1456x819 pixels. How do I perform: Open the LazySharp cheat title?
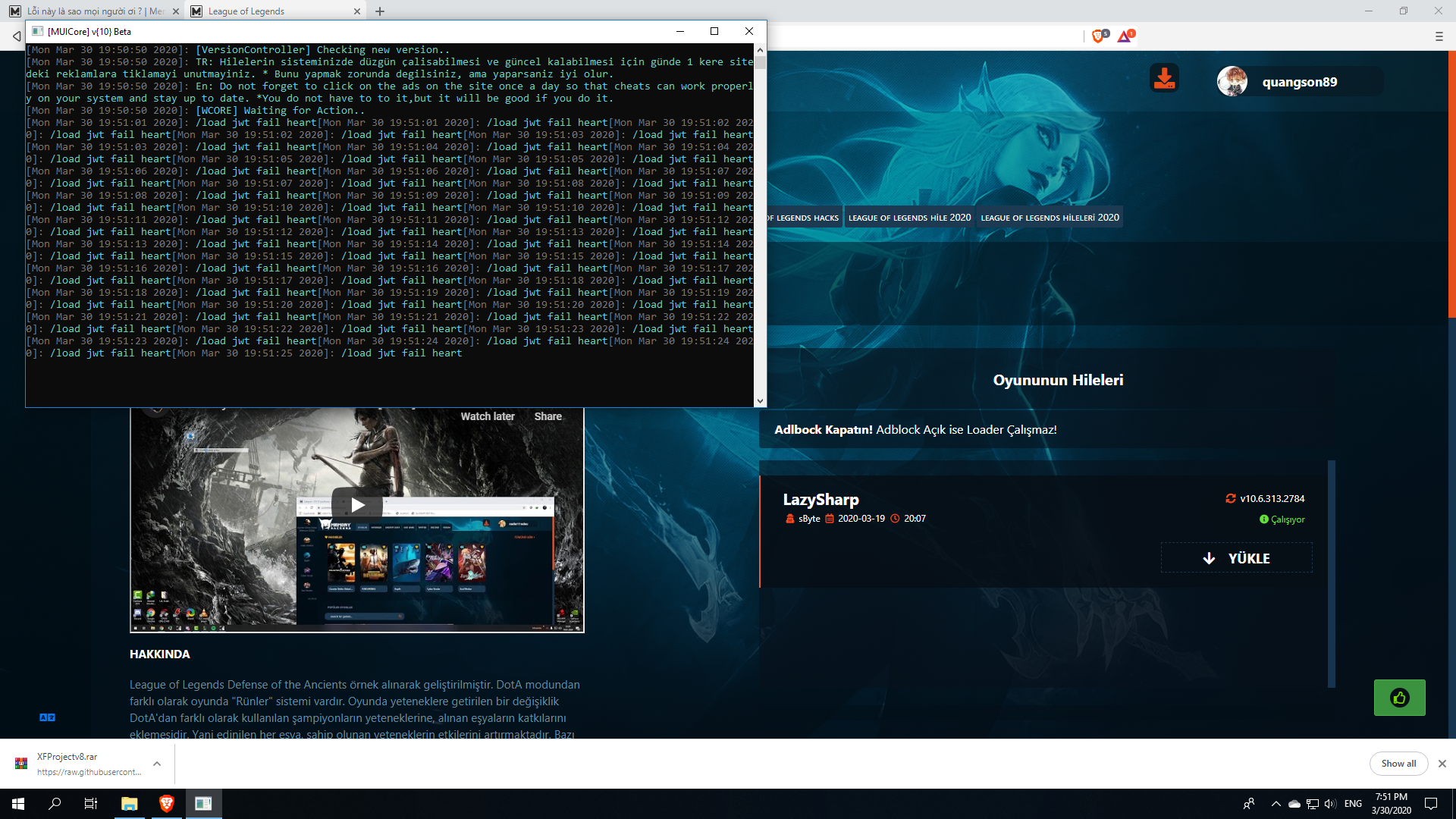[x=821, y=500]
